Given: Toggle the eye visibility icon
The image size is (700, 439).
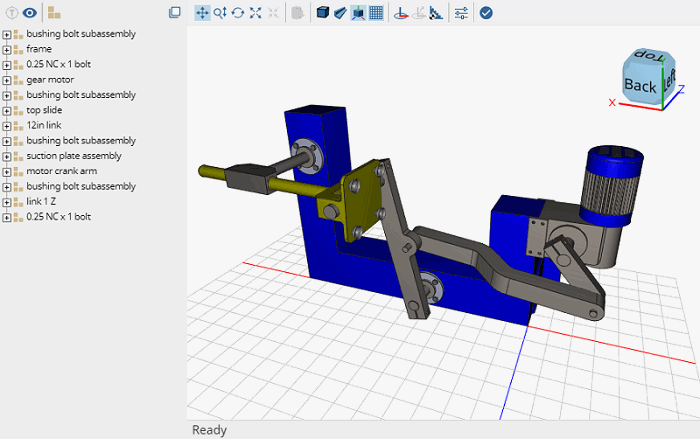Looking at the screenshot, I should click(x=30, y=13).
